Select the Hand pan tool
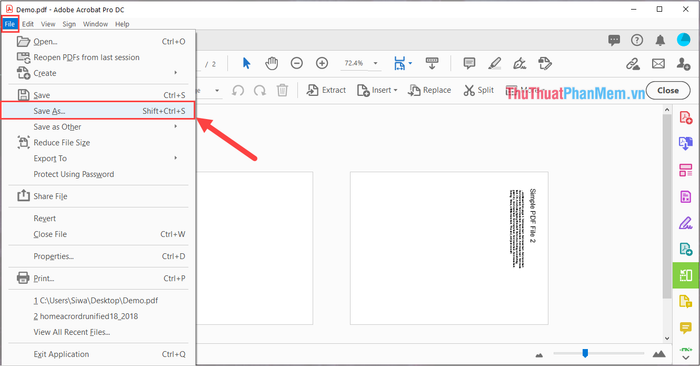 (271, 63)
